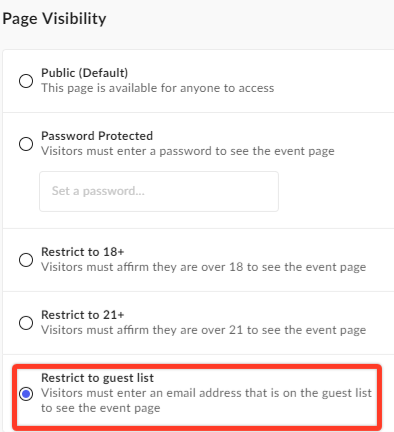Click the word 'Default' in parentheses
This screenshot has height=432, width=394.
[103, 73]
